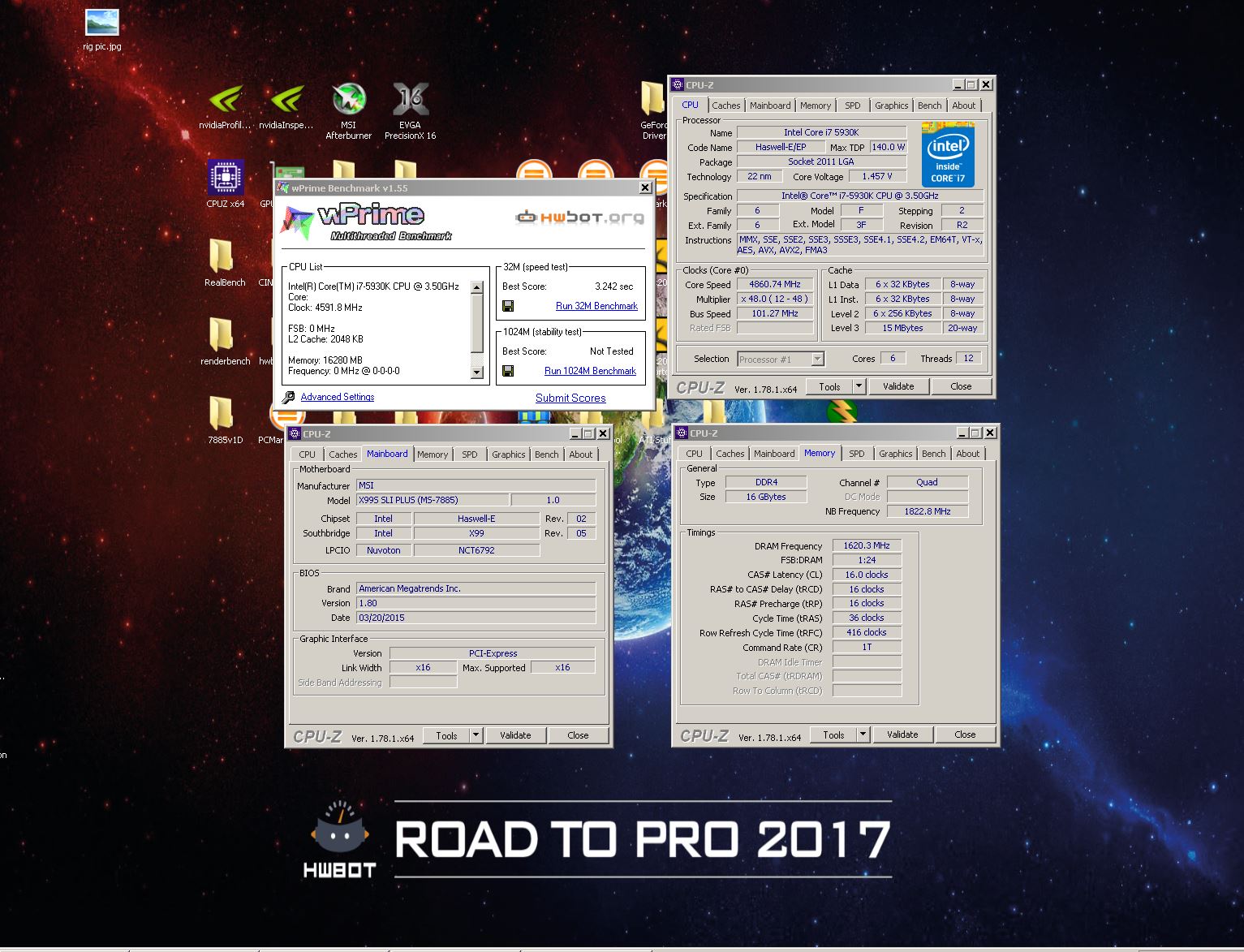Click Validate in CPU tab window
The image size is (1244, 952).
[x=898, y=386]
